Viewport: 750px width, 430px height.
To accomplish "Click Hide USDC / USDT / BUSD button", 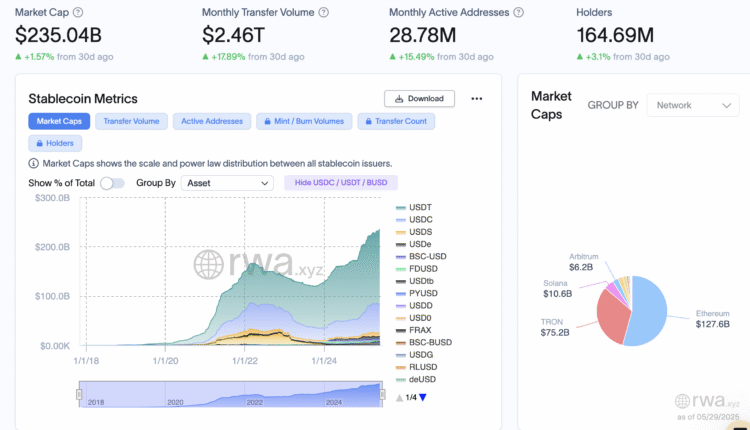I will coord(341,183).
